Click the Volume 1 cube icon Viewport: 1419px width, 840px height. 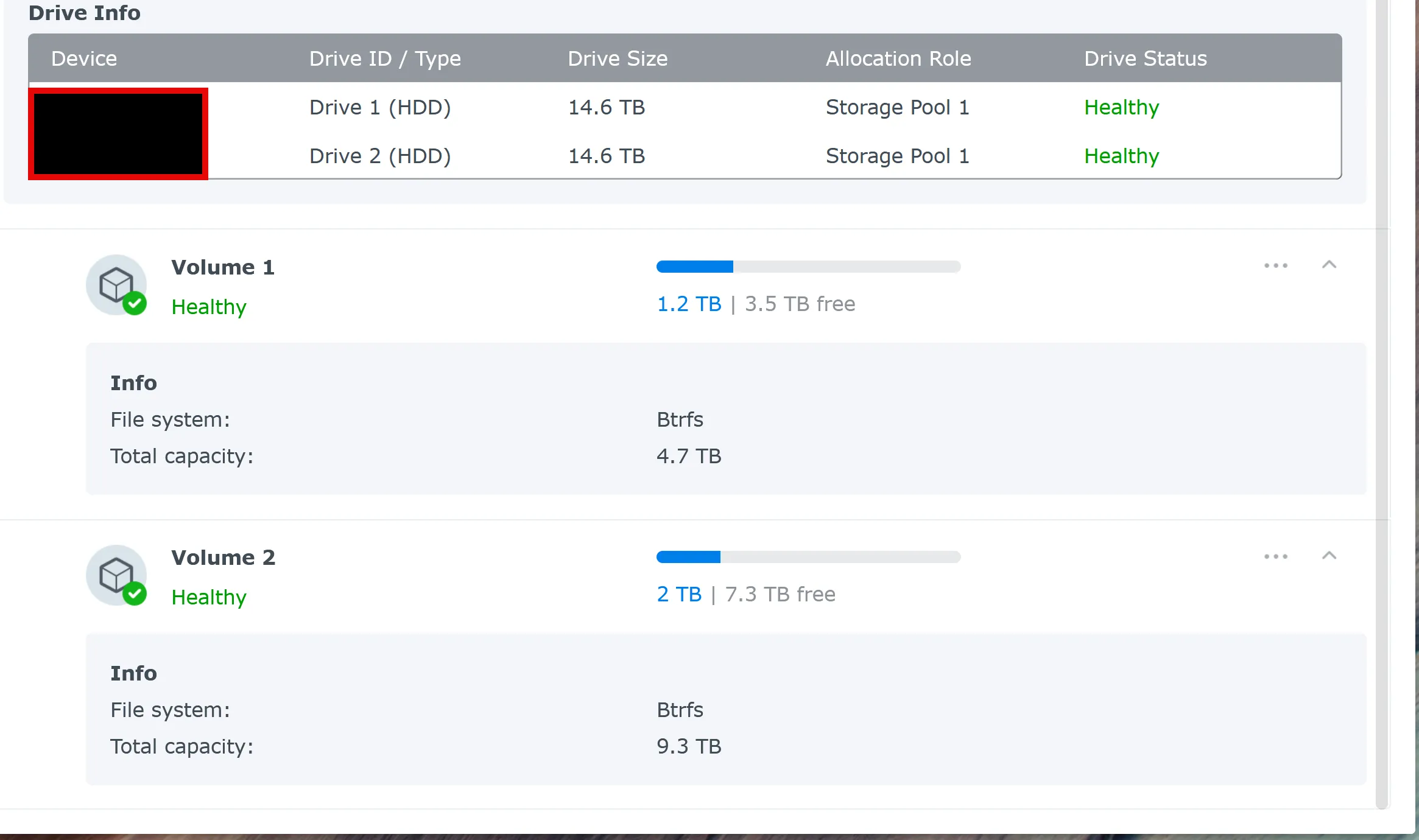pos(117,285)
